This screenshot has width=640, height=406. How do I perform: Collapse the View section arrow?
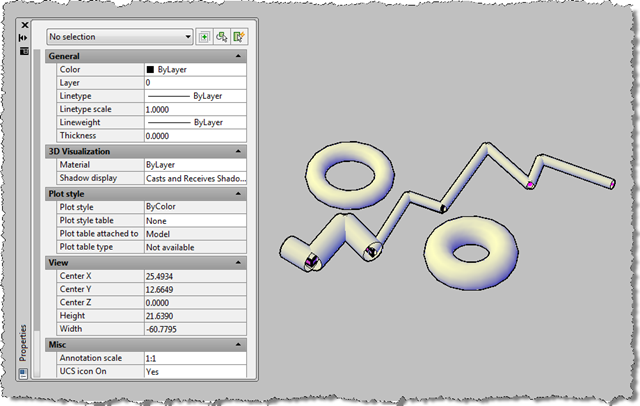pos(238,262)
